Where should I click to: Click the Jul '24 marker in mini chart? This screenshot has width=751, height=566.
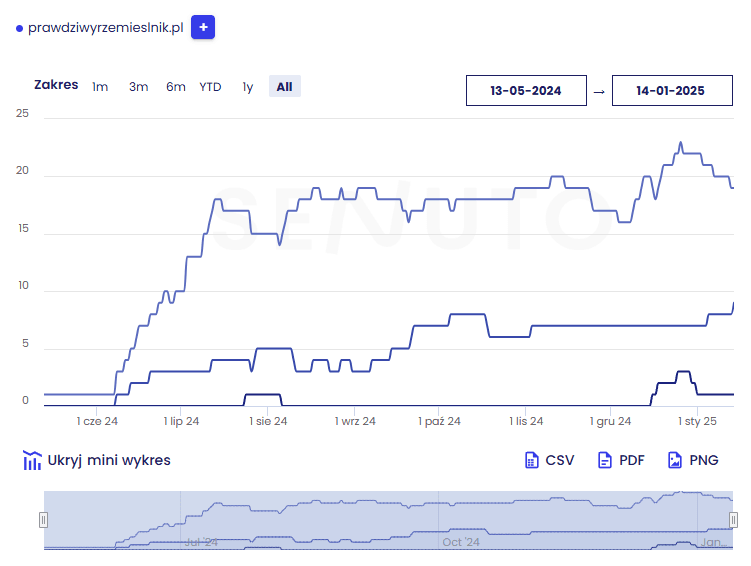(x=201, y=542)
